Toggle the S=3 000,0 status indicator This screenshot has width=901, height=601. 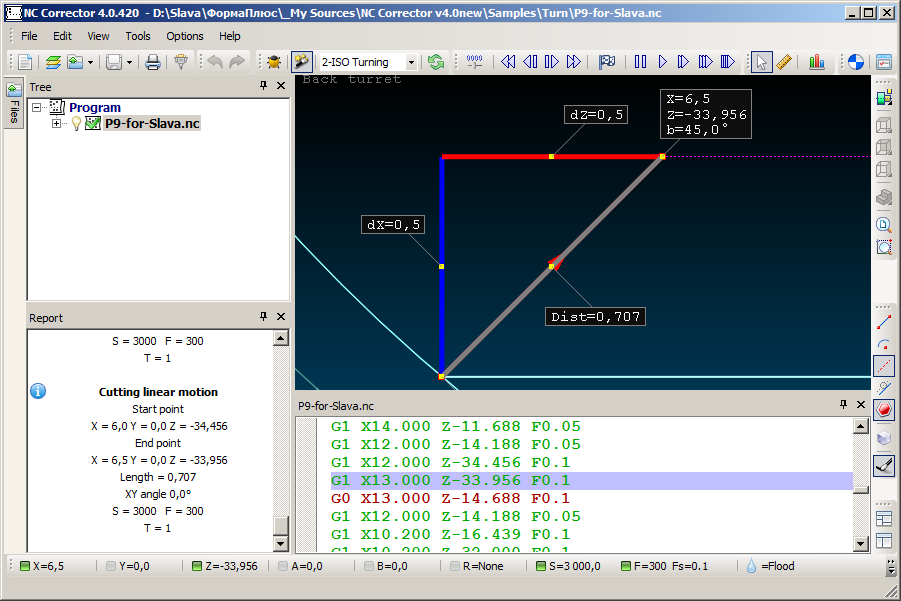click(x=568, y=566)
